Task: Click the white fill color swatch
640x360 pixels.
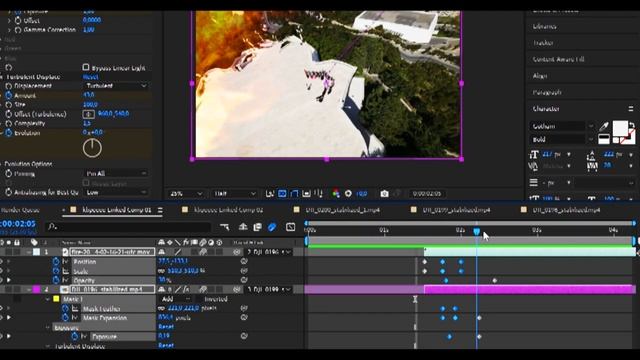Action: click(x=620, y=128)
